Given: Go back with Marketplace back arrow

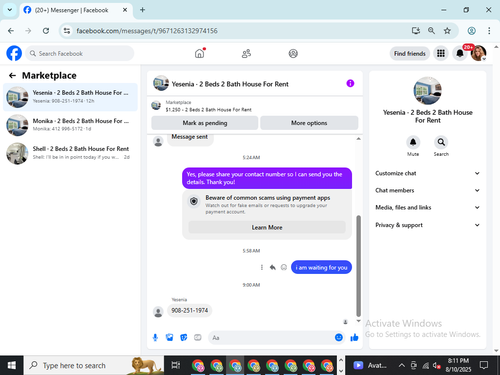Looking at the screenshot, I should (x=12, y=76).
